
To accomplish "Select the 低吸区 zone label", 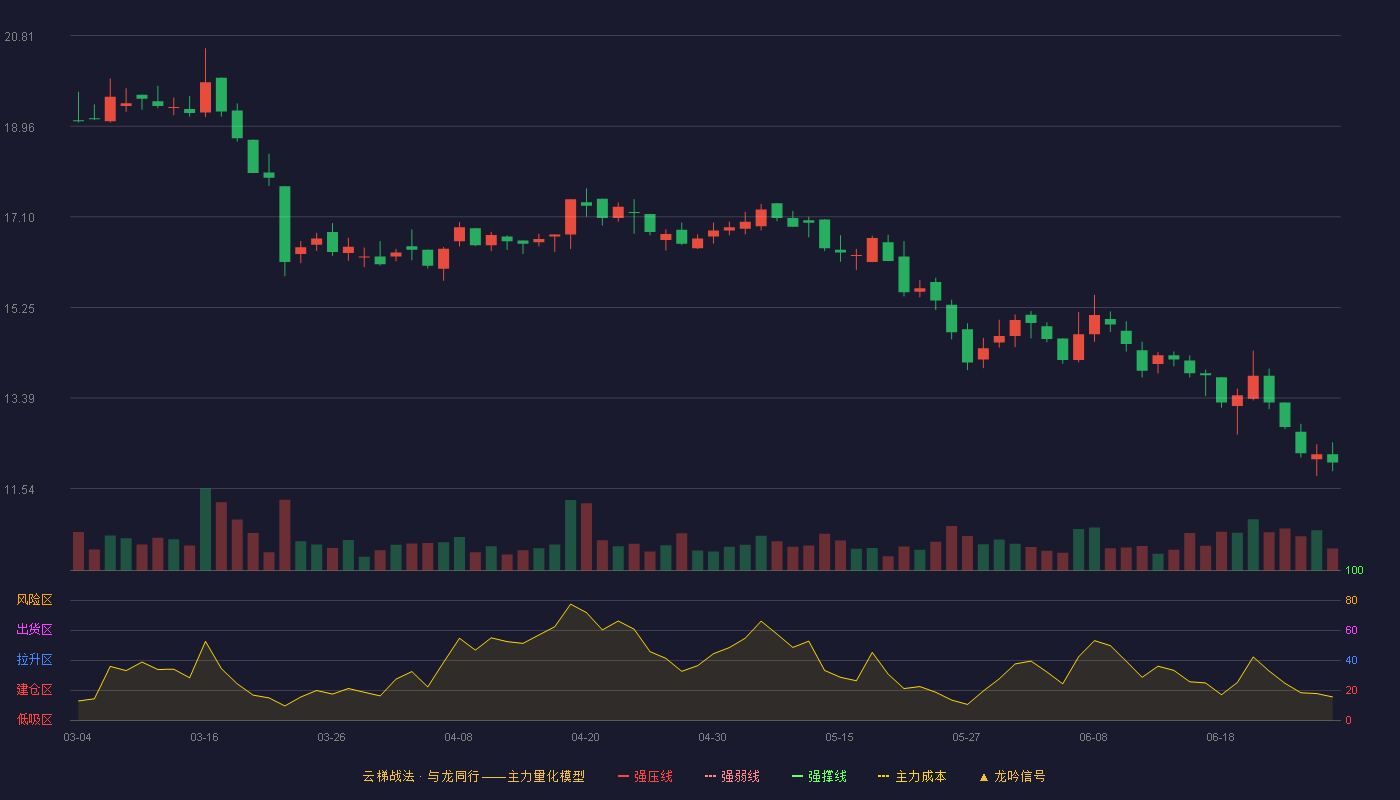I will click(x=34, y=719).
